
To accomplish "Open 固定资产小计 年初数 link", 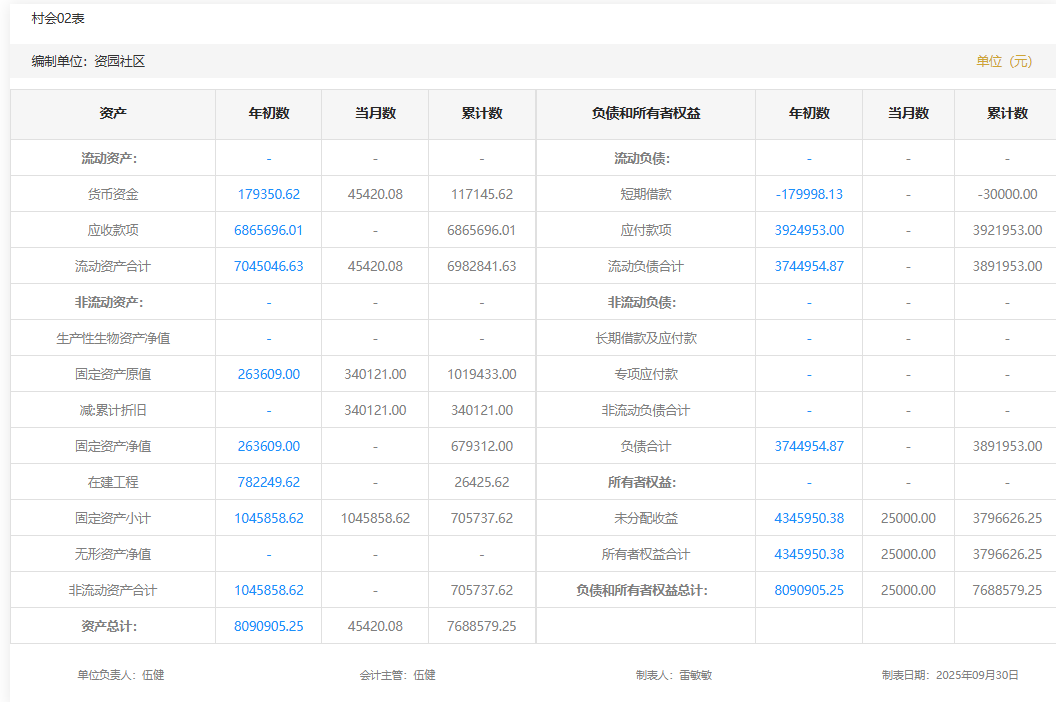I will [x=268, y=518].
